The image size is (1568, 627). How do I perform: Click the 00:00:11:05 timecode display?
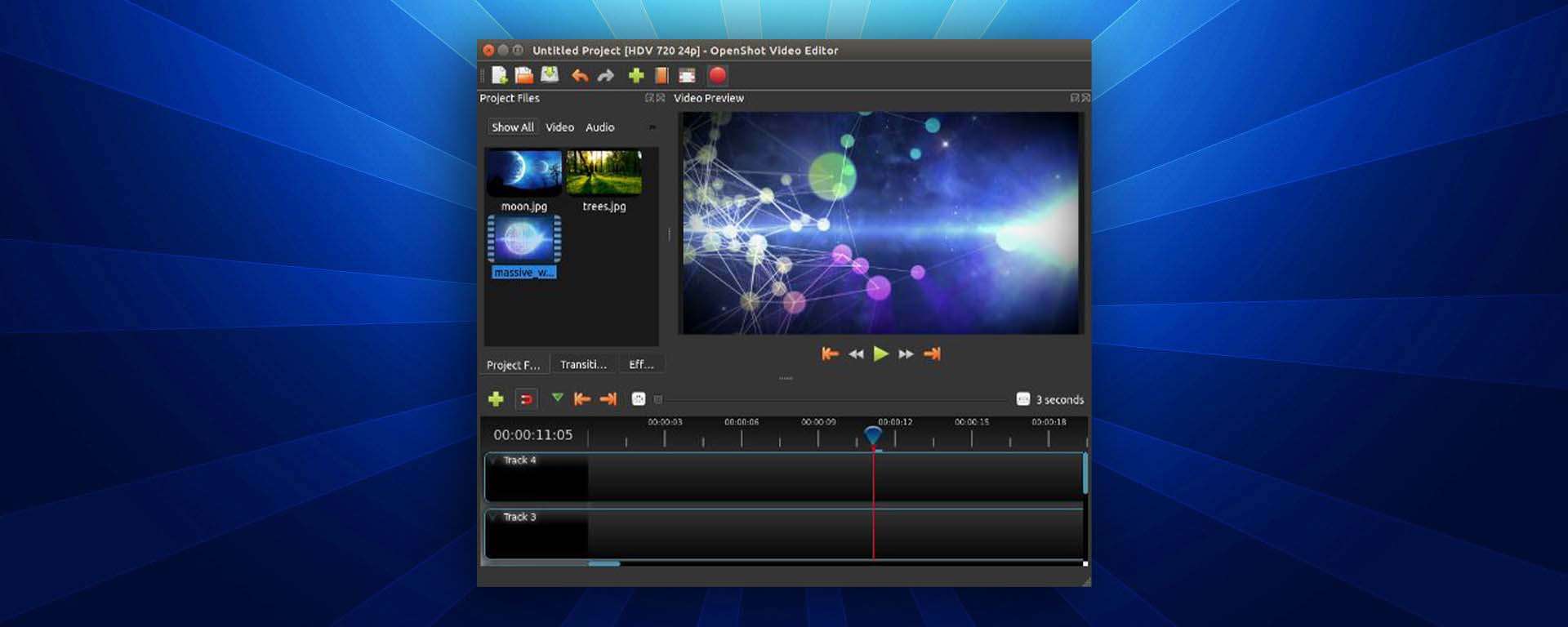coord(533,435)
